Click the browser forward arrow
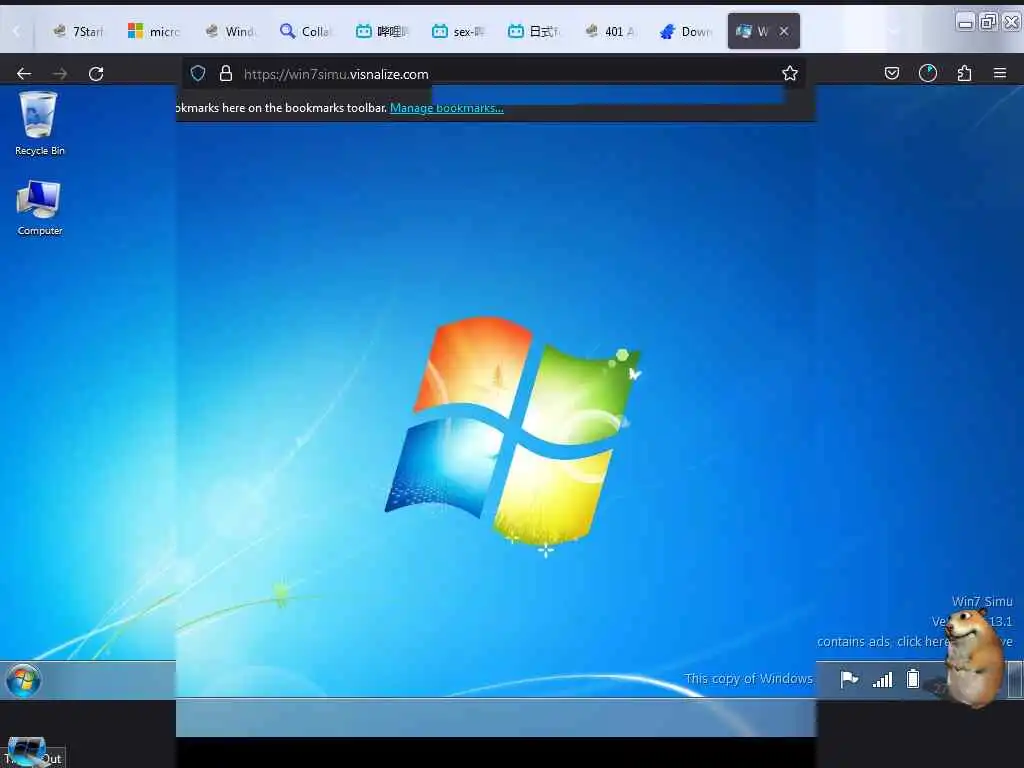Viewport: 1024px width, 768px height. [x=60, y=74]
